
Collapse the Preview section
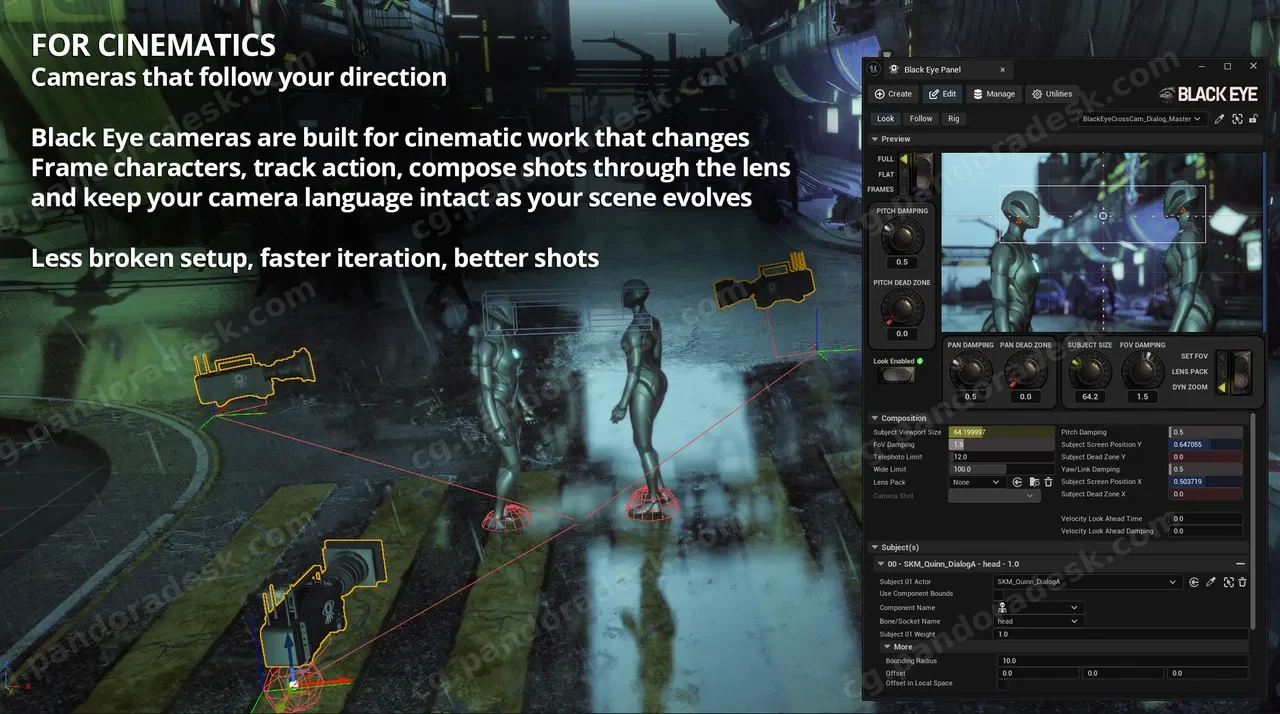(x=875, y=139)
